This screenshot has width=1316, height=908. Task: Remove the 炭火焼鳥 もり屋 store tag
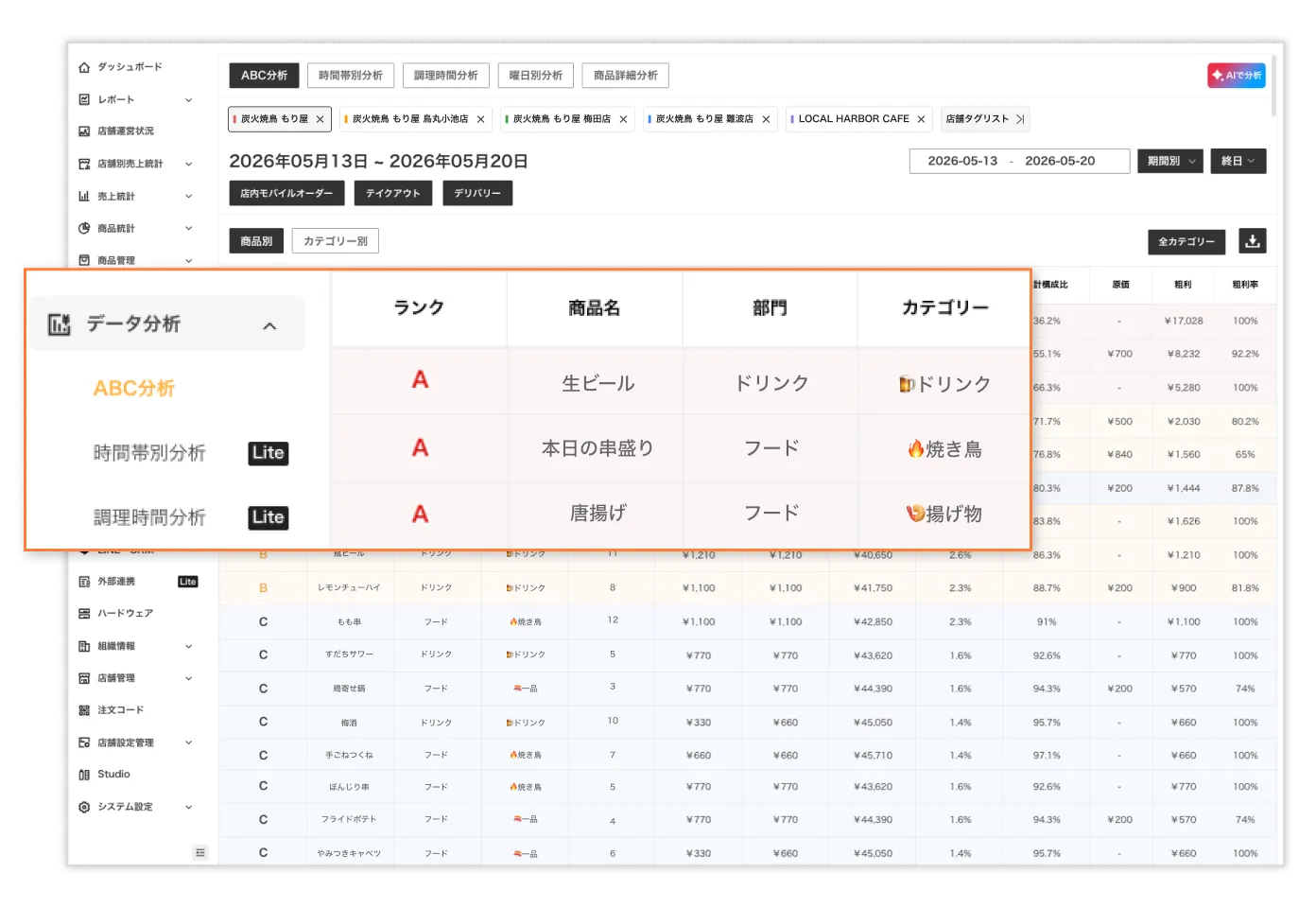320,119
